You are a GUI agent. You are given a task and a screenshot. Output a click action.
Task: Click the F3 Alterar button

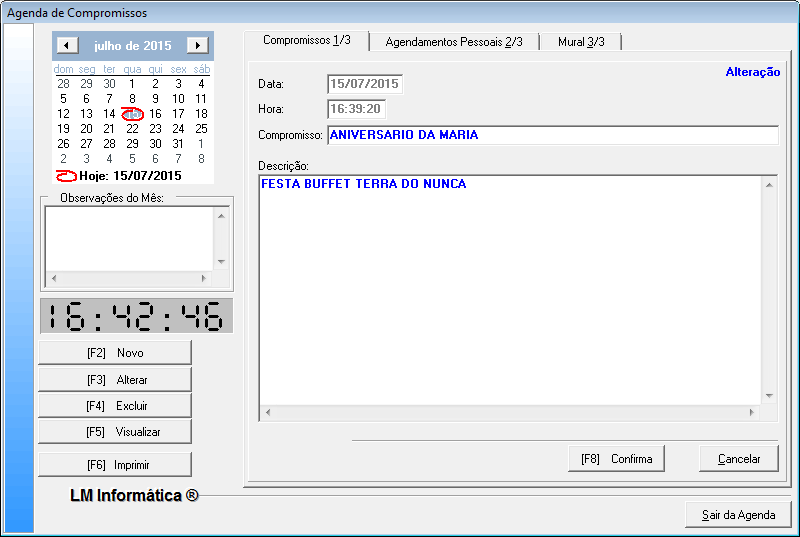pyautogui.click(x=115, y=380)
